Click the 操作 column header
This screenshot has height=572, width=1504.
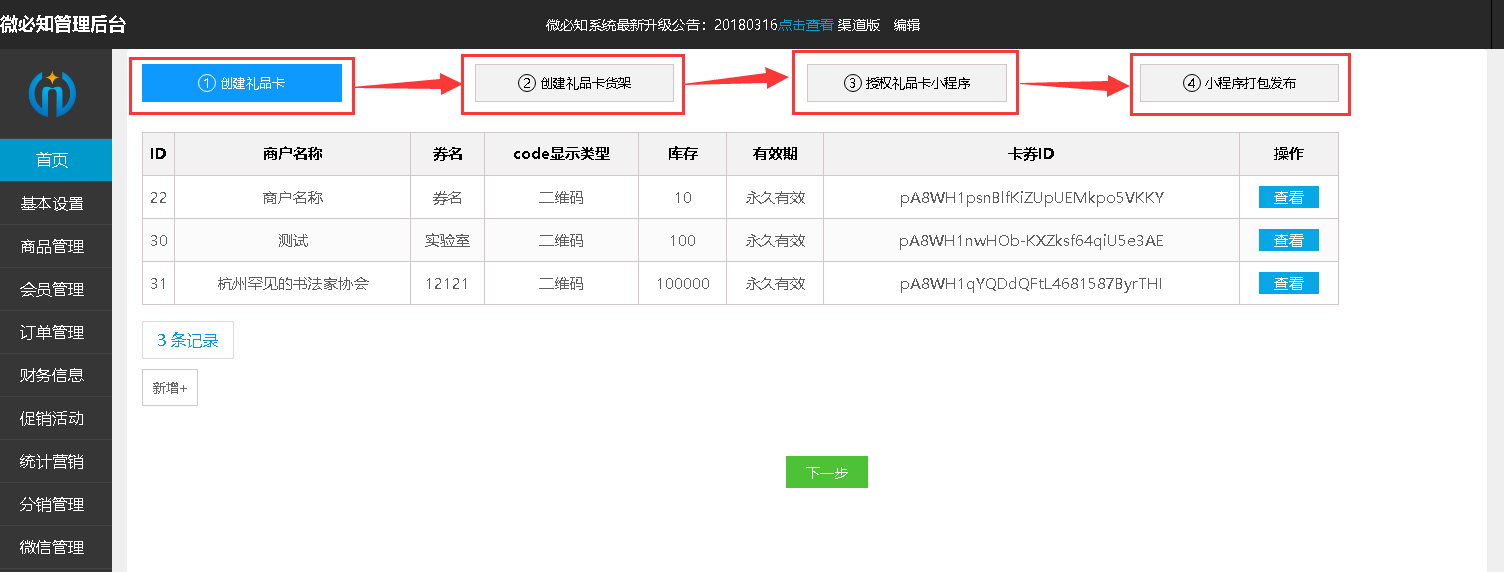pos(1289,154)
